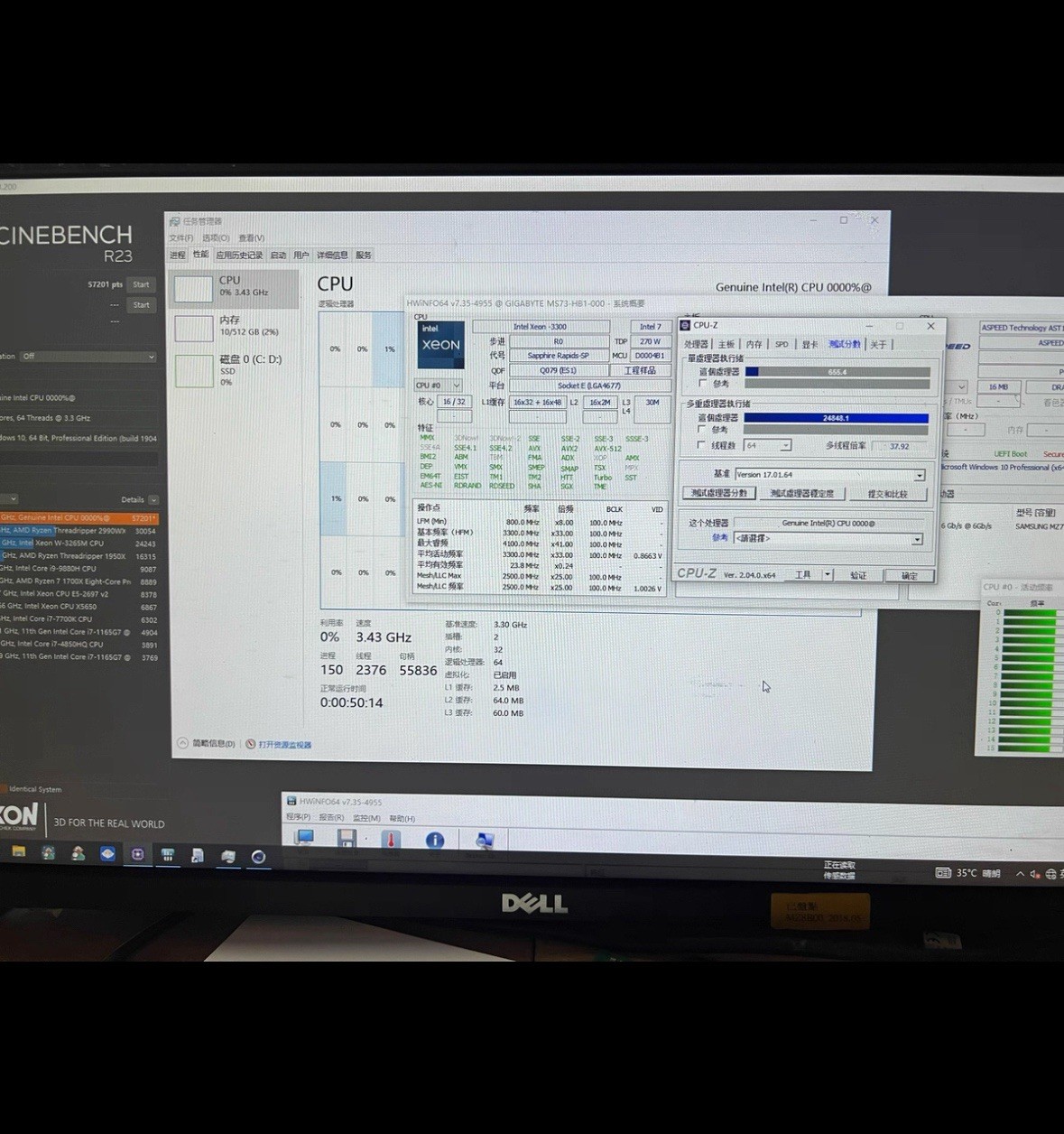The width and height of the screenshot is (1064, 1134).
Task: Click the Intel Xeon logo in HWiNFO
Action: (x=441, y=344)
